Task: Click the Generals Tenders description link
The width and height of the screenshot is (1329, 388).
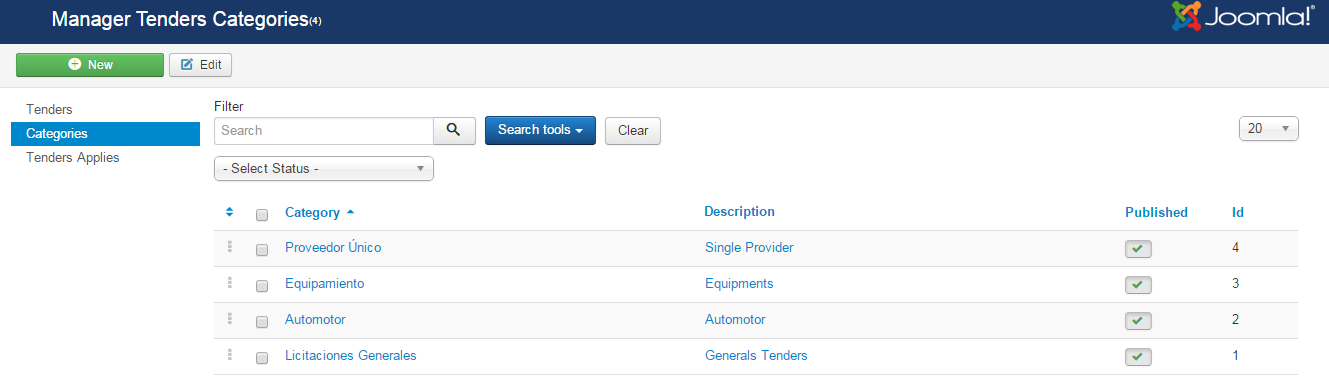Action: click(756, 355)
